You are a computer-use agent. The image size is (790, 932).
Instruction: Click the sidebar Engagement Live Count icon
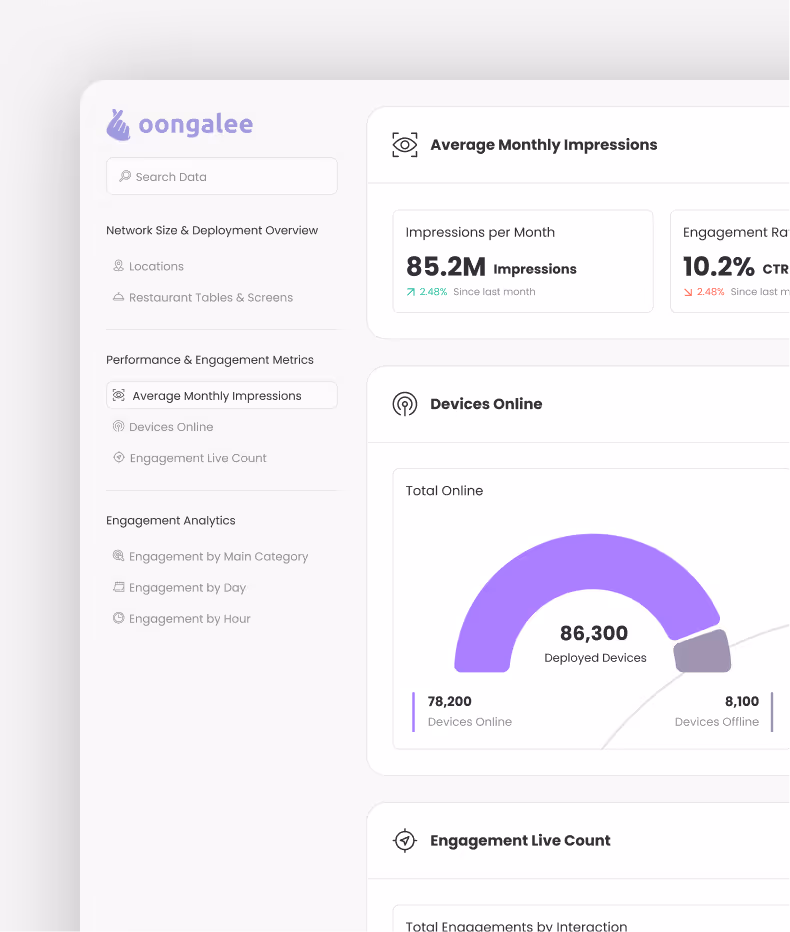pos(119,457)
